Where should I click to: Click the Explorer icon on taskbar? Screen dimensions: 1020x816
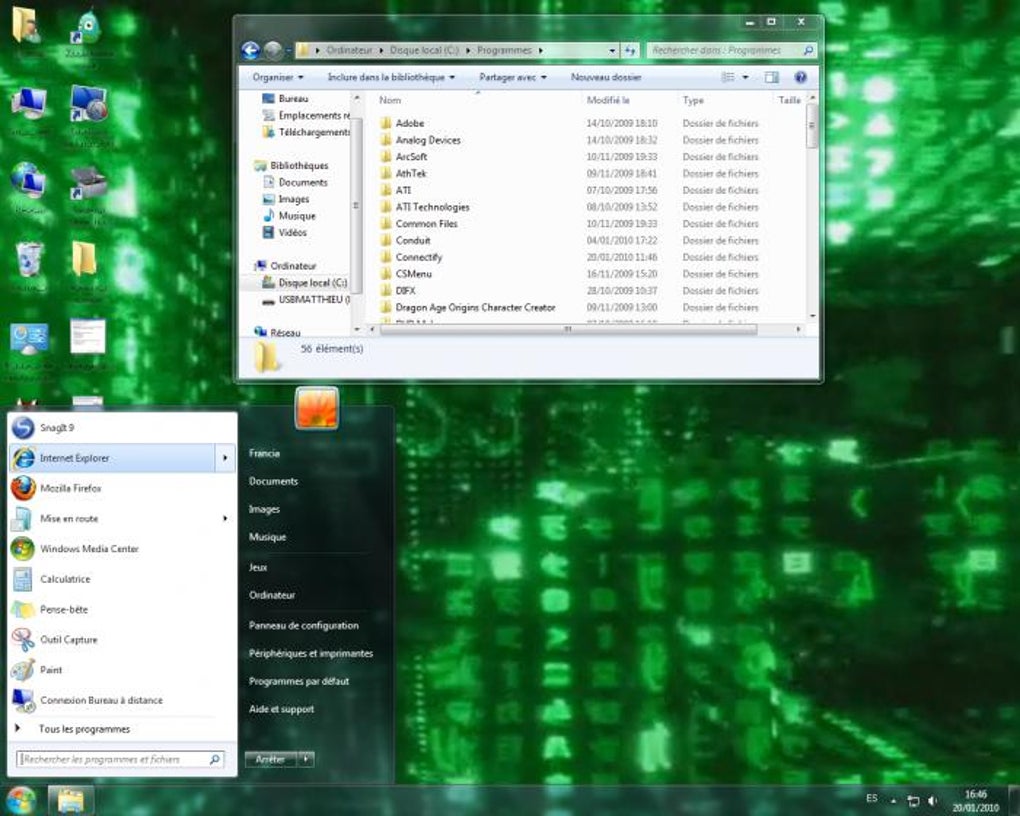[70, 800]
